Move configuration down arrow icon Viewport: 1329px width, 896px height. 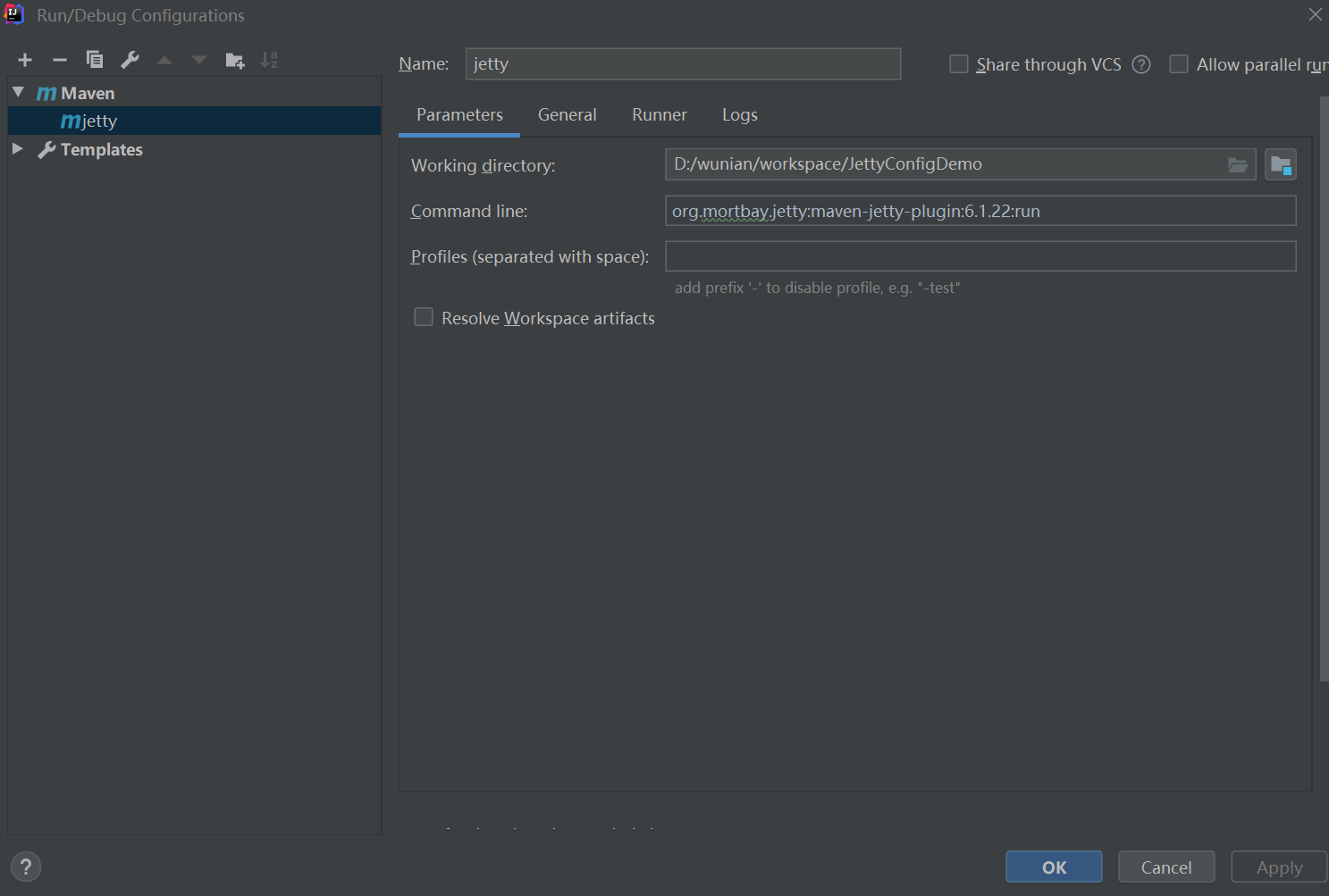point(199,60)
